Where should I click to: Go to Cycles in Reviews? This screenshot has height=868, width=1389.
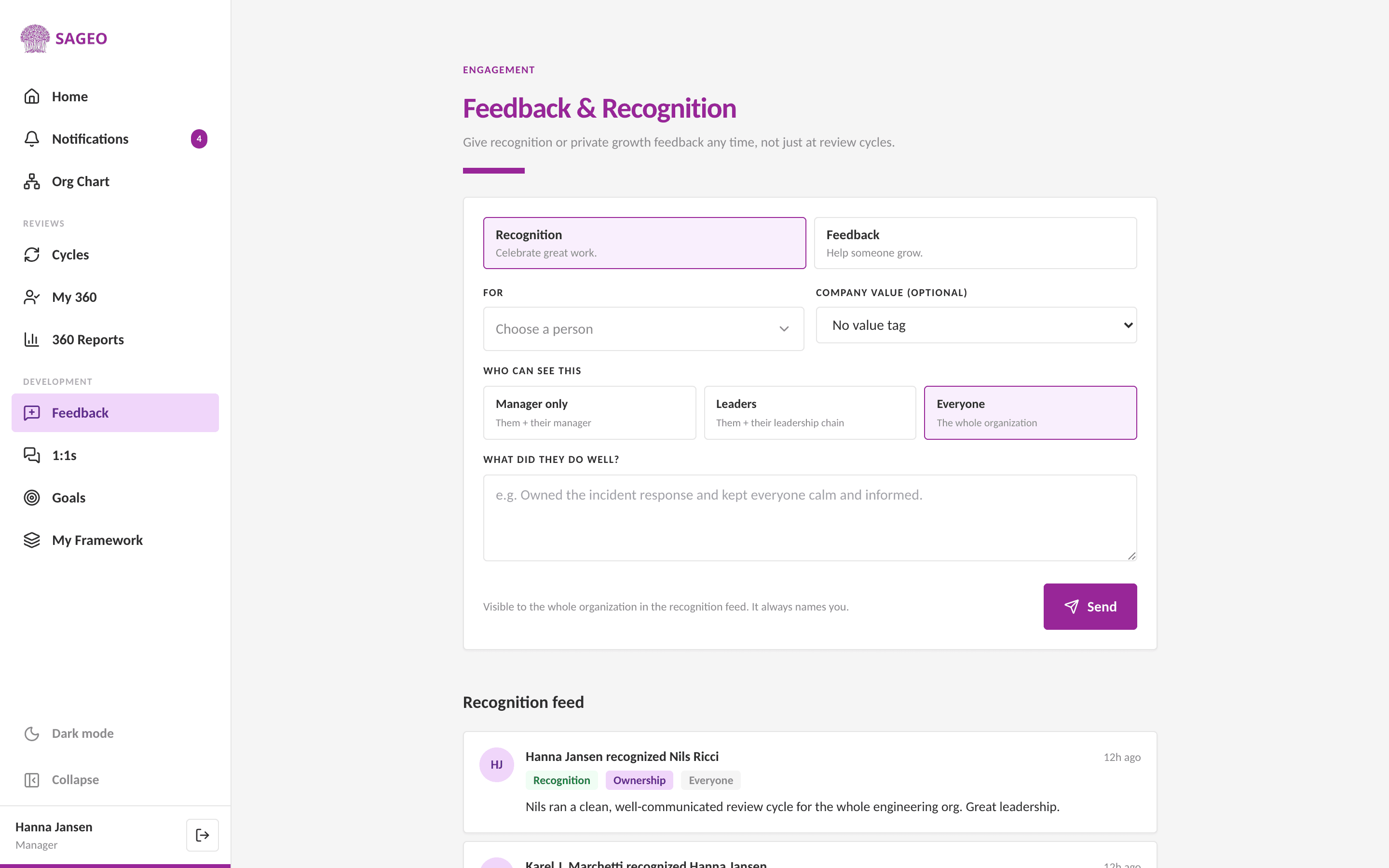click(x=115, y=255)
